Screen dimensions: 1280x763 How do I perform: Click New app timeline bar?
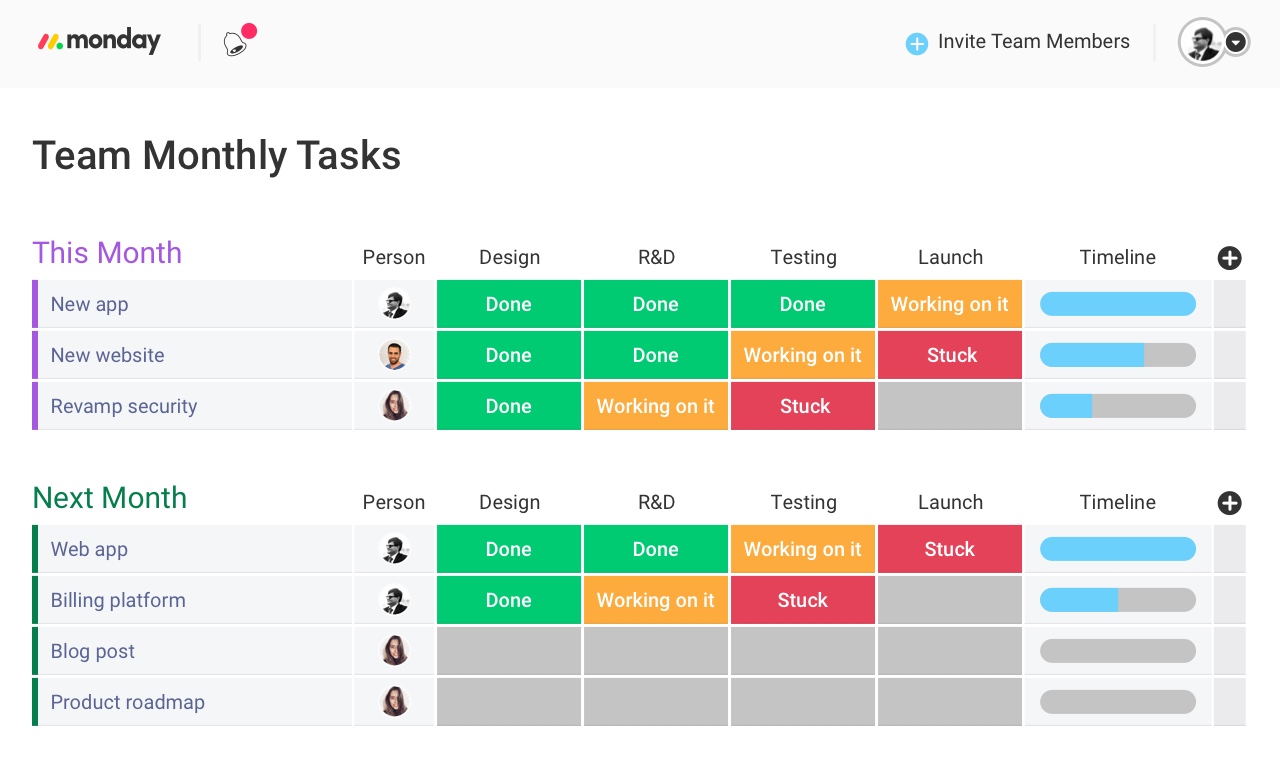1118,304
